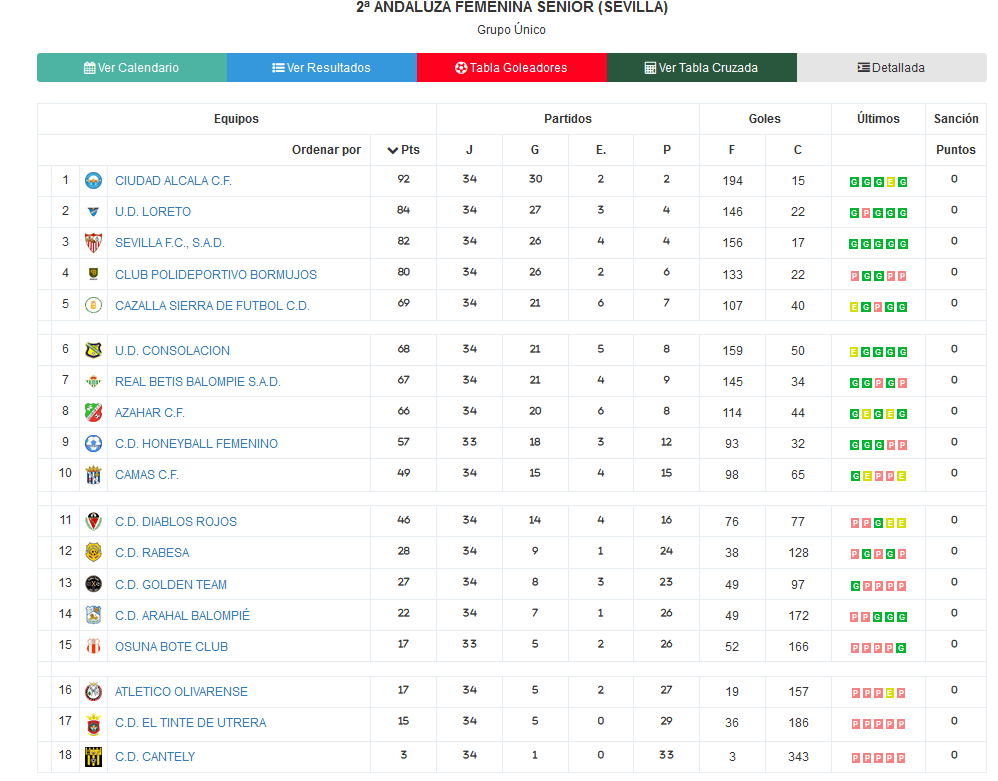This screenshot has width=998, height=781.
Task: Open the C.D. RABESA team link
Action: [152, 552]
